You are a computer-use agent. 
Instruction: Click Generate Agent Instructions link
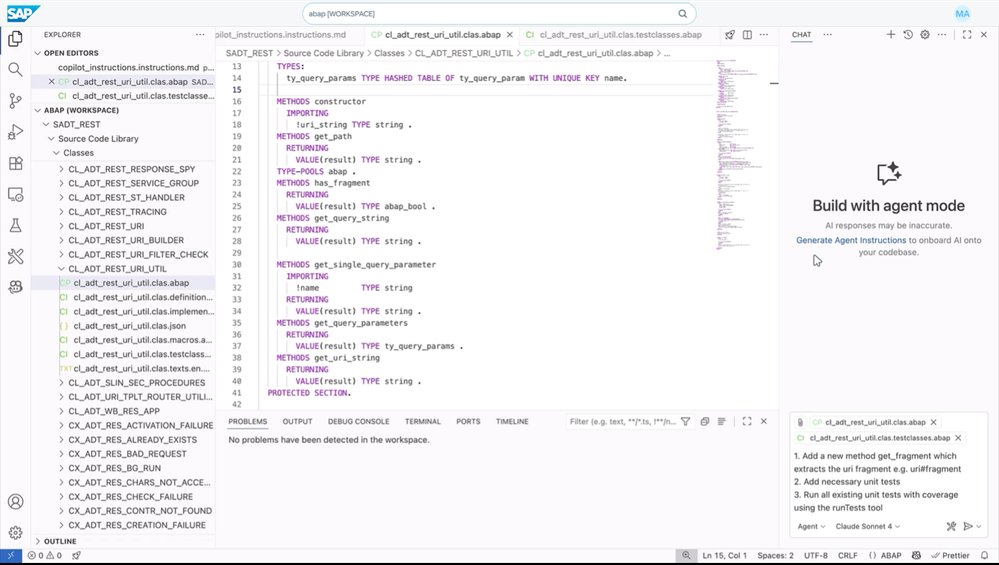coord(851,240)
